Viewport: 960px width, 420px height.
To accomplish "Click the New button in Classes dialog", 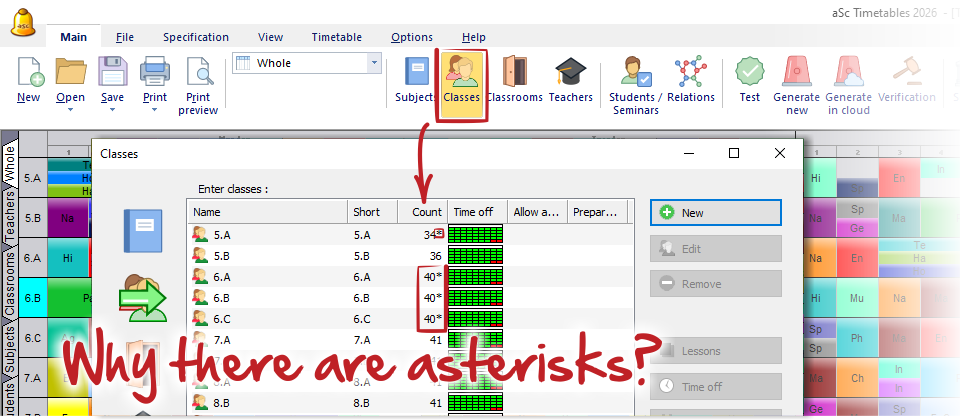I will pyautogui.click(x=715, y=212).
